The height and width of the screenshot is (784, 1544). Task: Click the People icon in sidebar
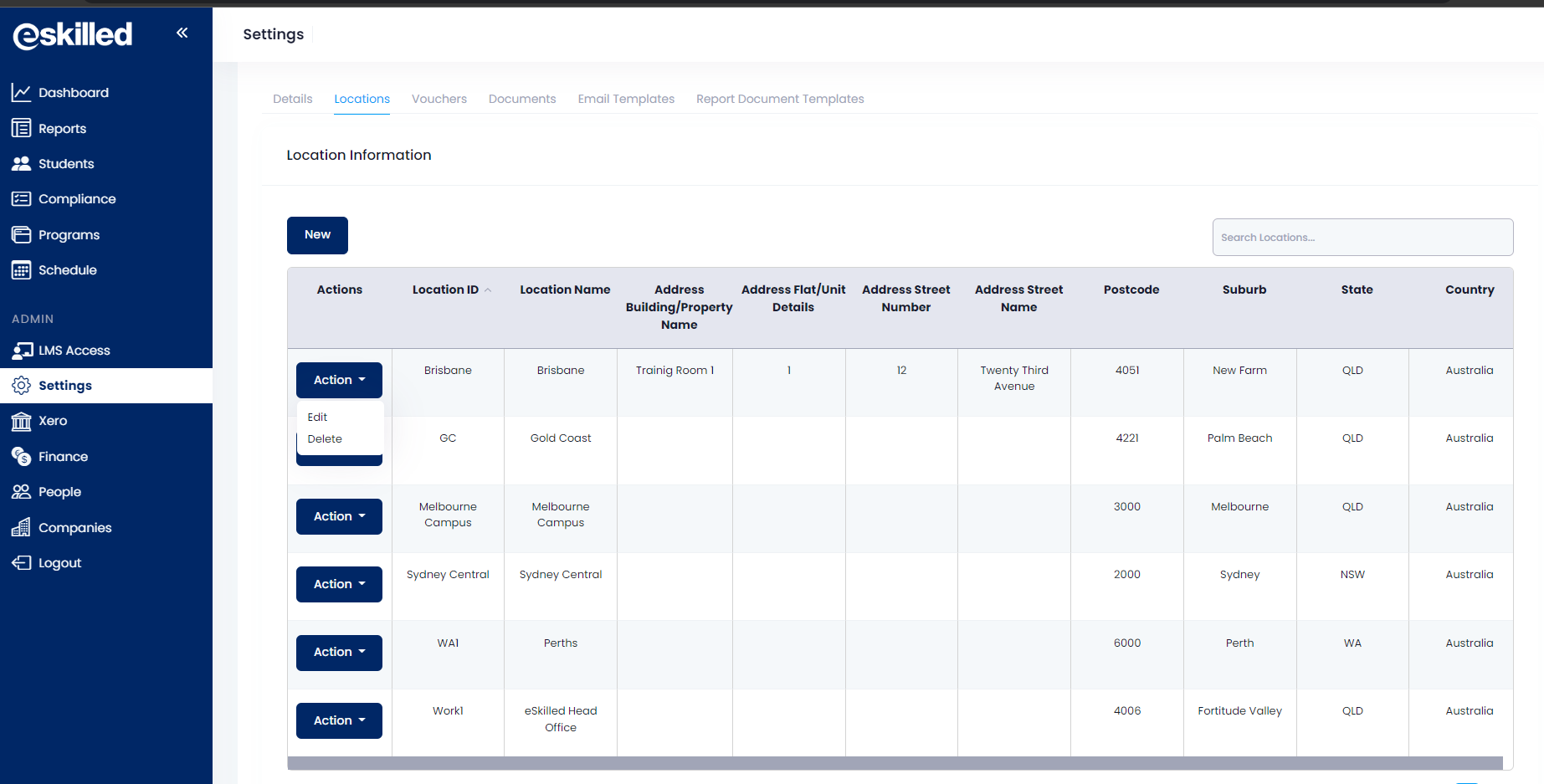click(x=21, y=491)
